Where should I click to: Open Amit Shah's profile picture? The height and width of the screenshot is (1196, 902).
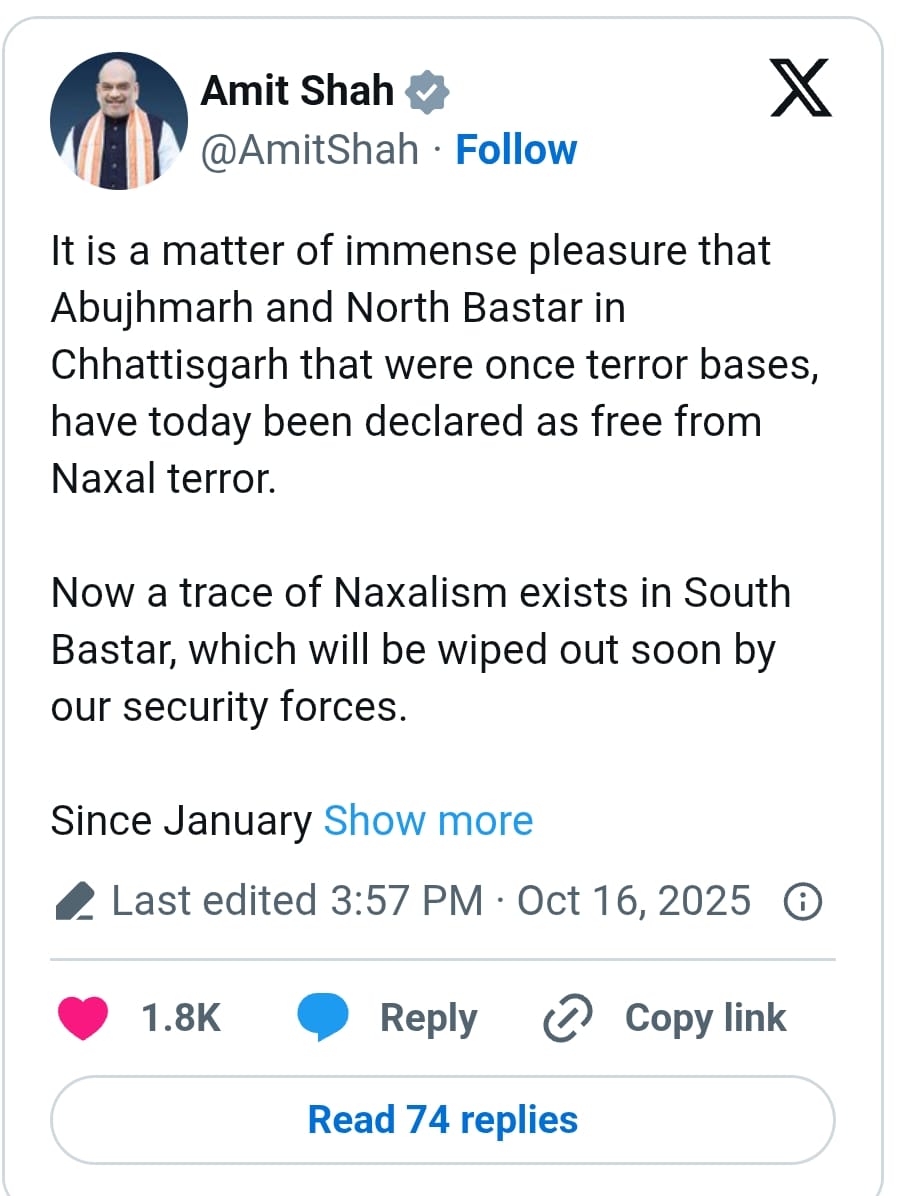click(119, 121)
